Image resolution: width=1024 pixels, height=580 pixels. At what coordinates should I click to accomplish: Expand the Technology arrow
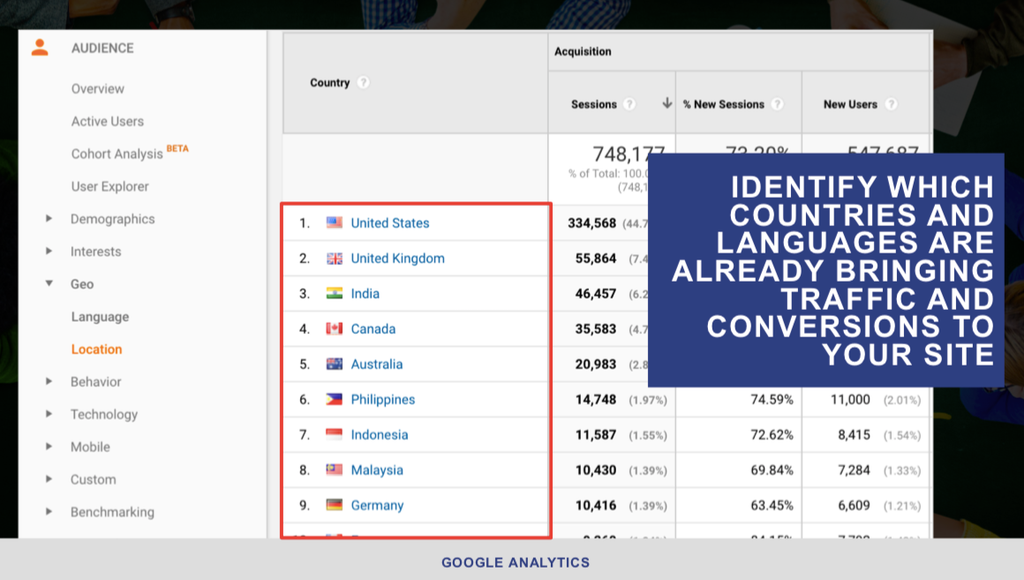pos(49,414)
